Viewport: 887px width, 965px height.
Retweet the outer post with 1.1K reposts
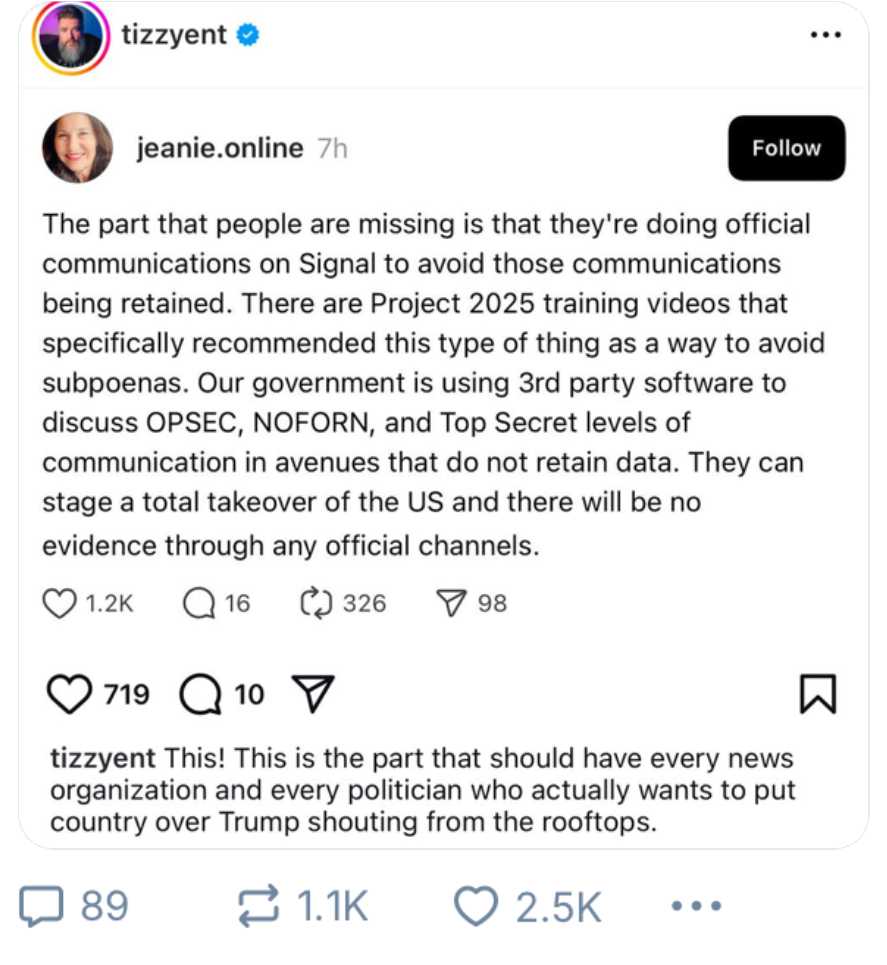259,906
